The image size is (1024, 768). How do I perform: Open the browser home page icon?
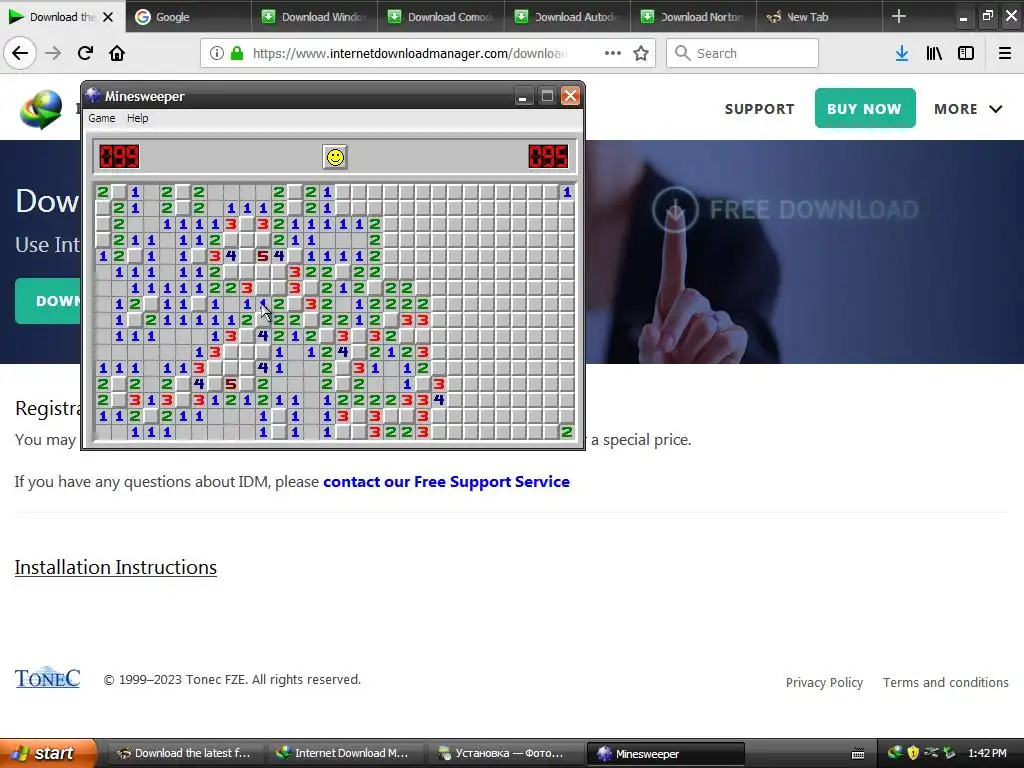pos(117,54)
